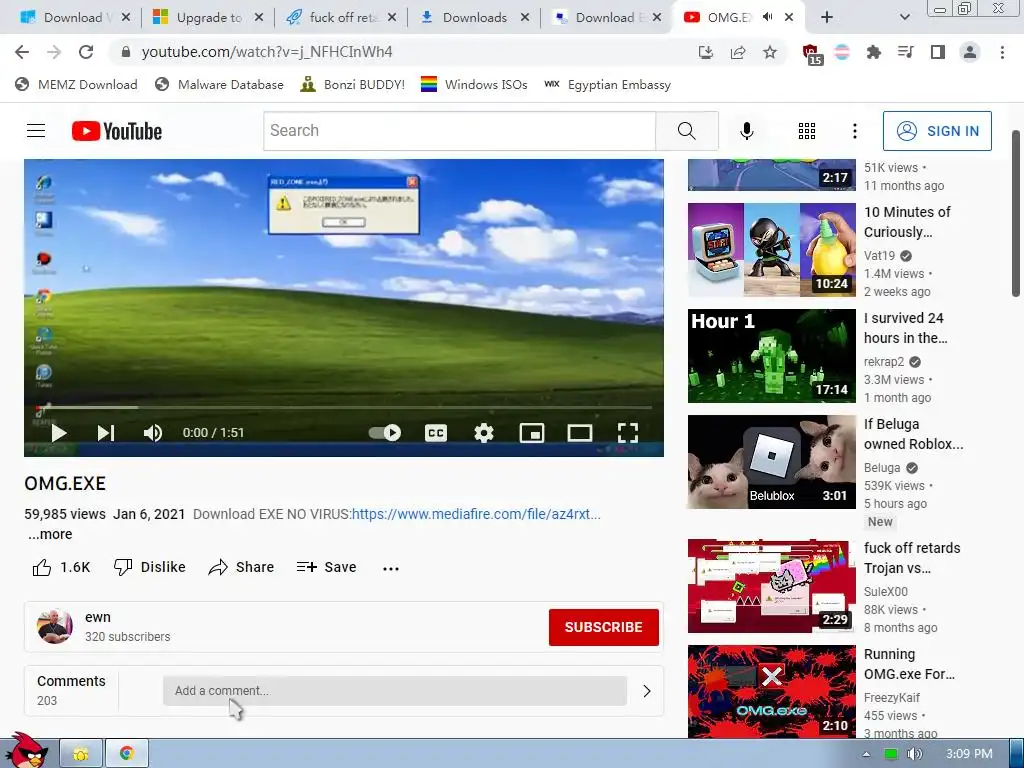The height and width of the screenshot is (768, 1024).
Task: Click the Chrome taskbar icon
Action: tap(127, 753)
